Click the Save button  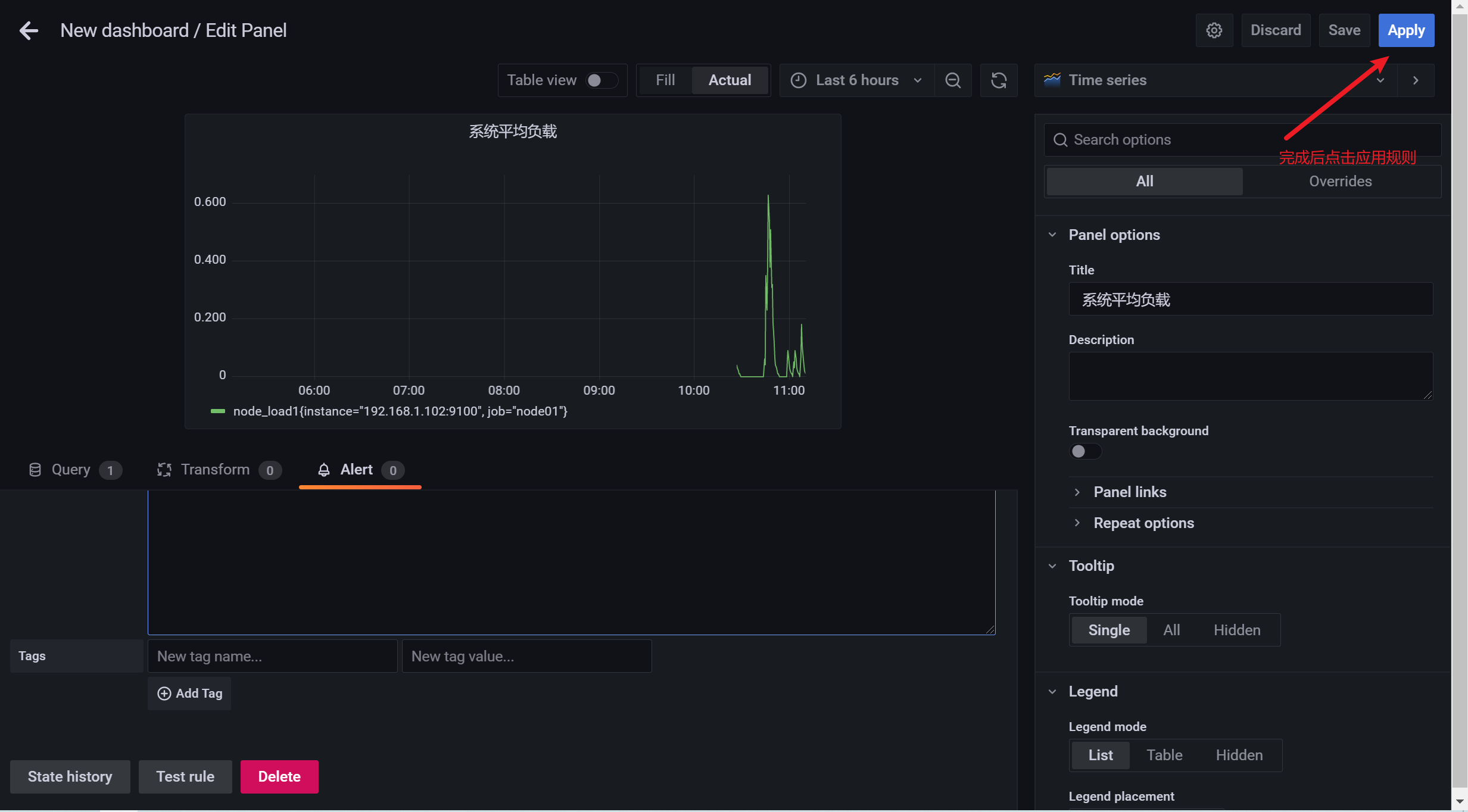pos(1344,30)
